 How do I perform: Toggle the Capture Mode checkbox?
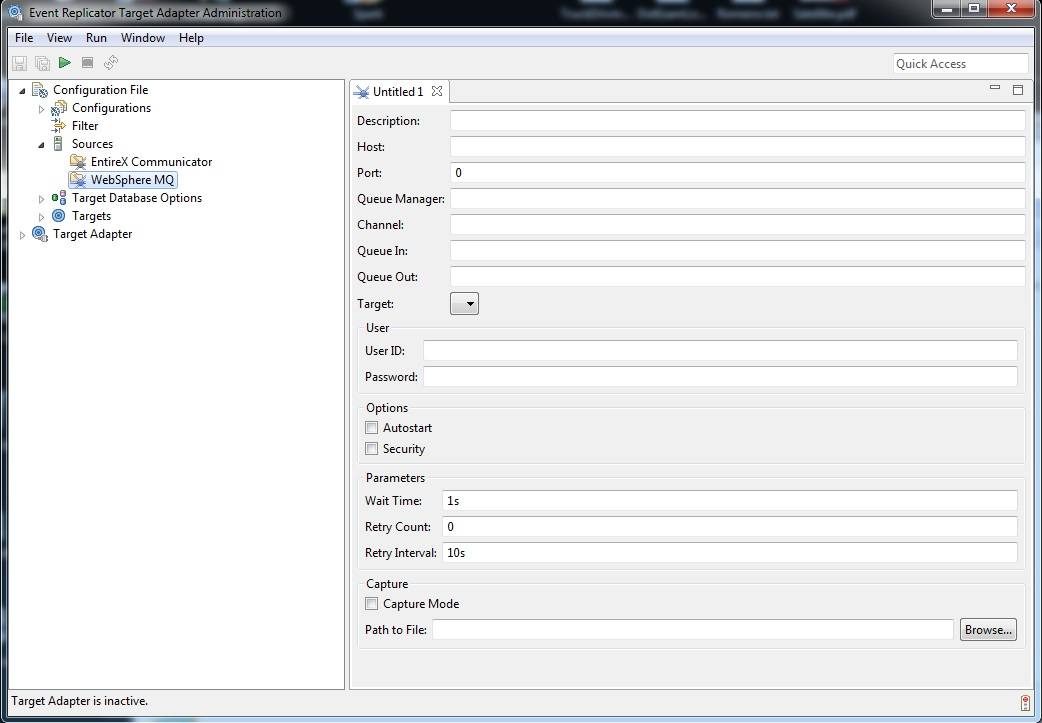(372, 604)
